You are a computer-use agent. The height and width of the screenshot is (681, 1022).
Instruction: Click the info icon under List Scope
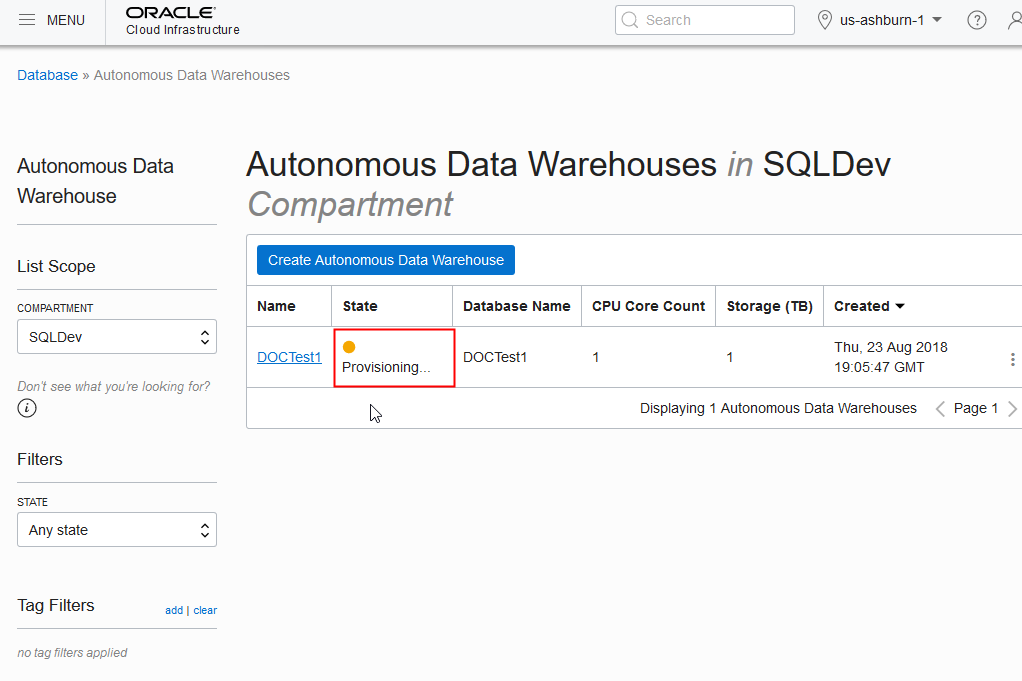click(27, 408)
